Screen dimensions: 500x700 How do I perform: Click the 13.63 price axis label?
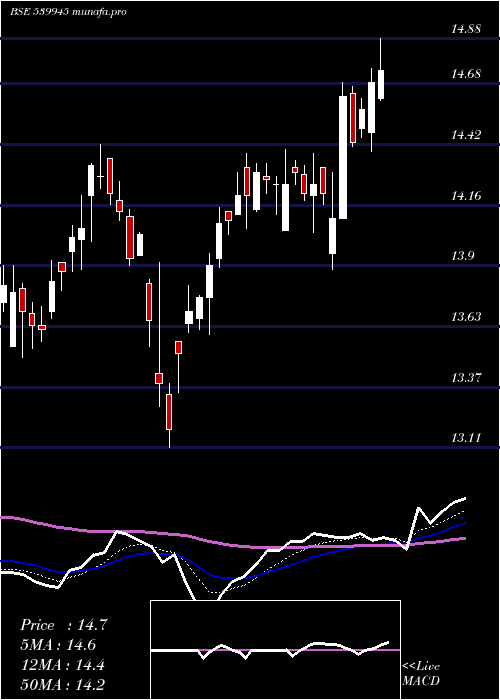466,317
